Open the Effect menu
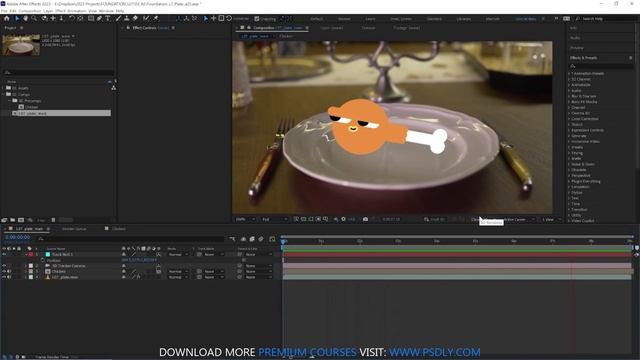640x360 pixels. 60,11
